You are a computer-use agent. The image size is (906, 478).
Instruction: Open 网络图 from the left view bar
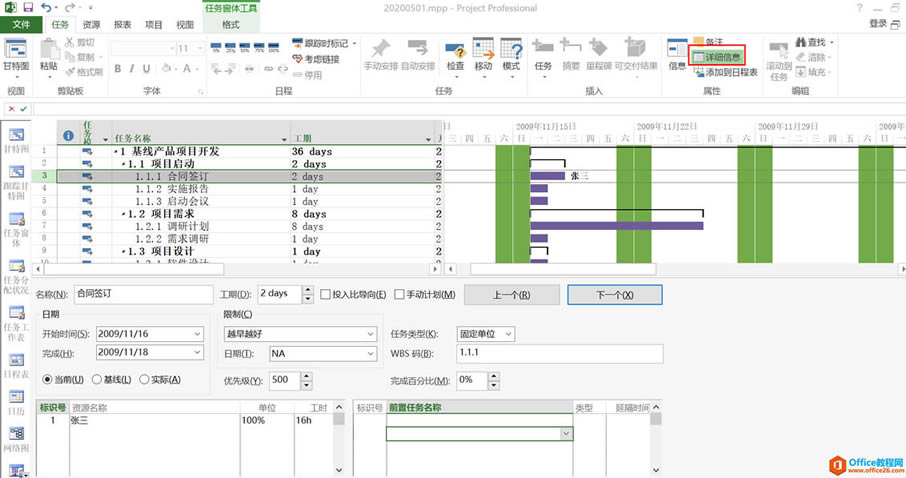pos(16,441)
